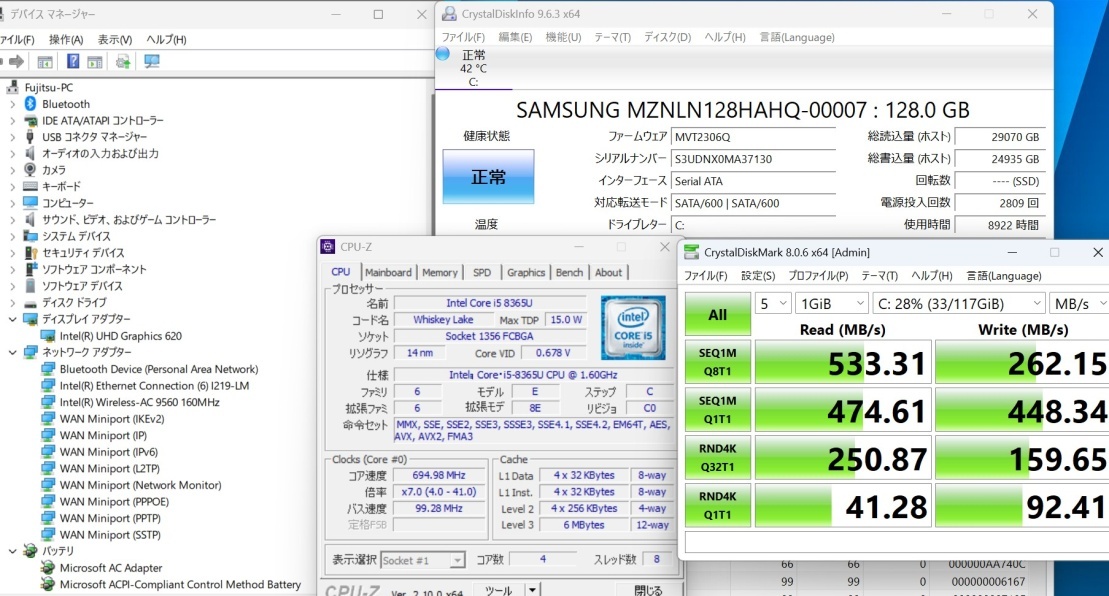
Task: Switch to the Memory tab in CPU-Z
Action: [439, 272]
